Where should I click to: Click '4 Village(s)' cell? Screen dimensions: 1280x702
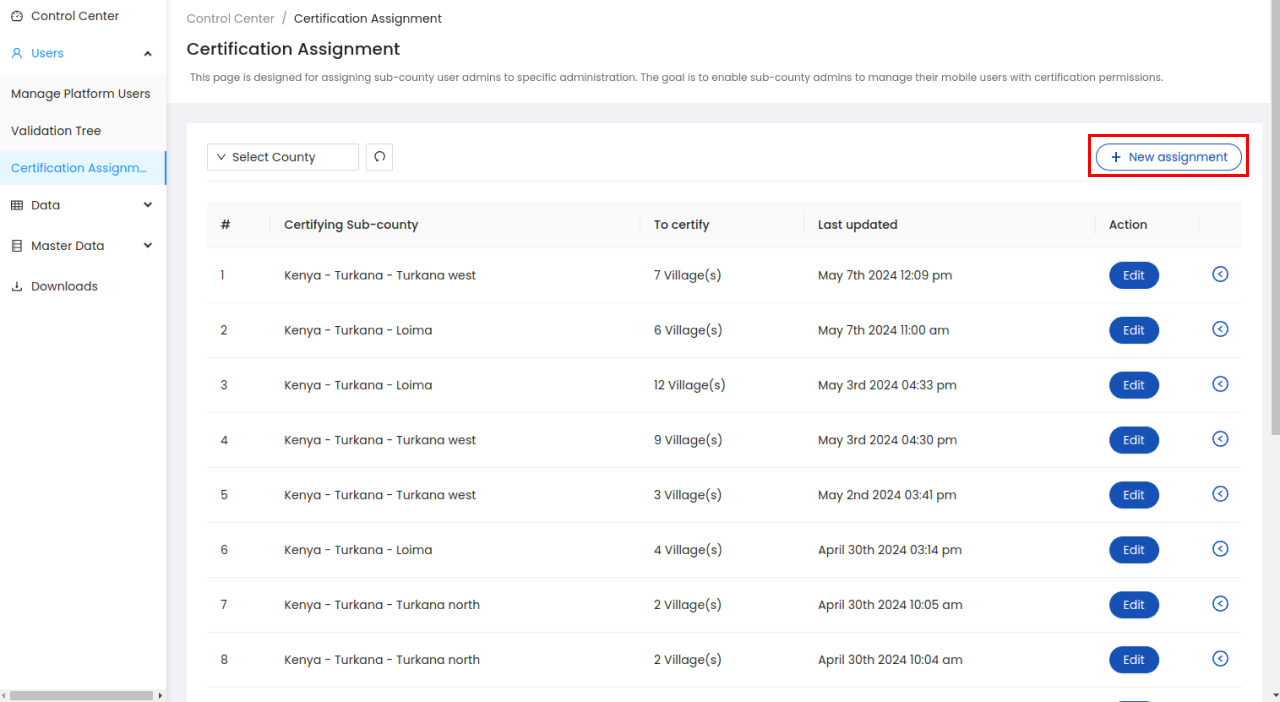click(687, 550)
